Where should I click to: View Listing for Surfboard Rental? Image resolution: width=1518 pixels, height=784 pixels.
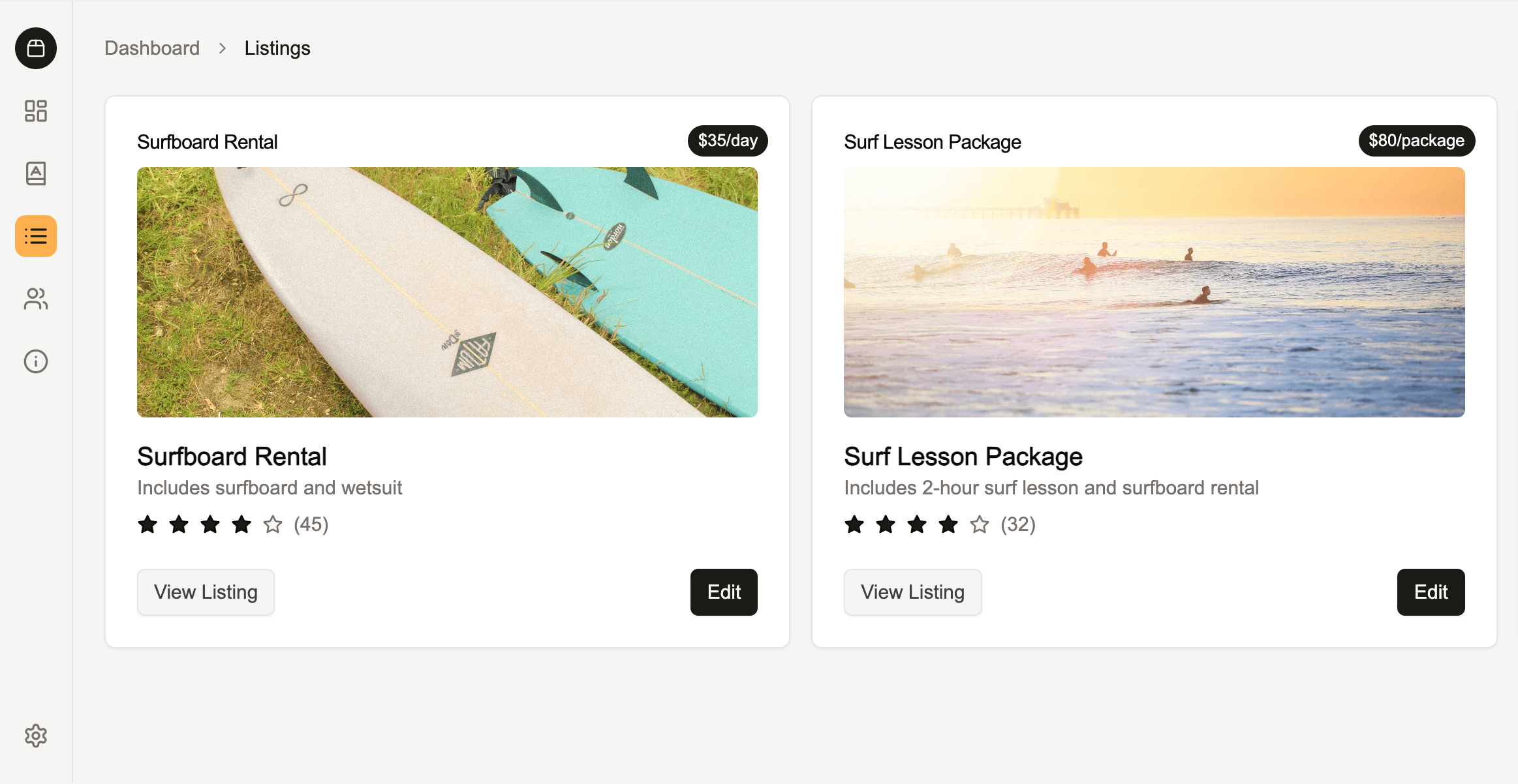(x=206, y=592)
